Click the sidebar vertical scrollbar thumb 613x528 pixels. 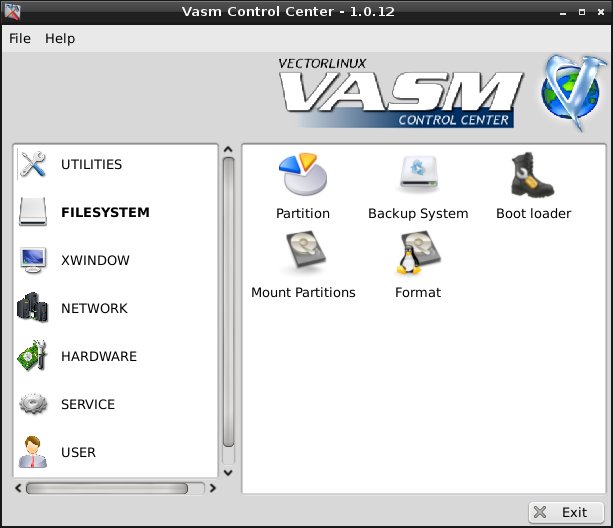coord(228,300)
